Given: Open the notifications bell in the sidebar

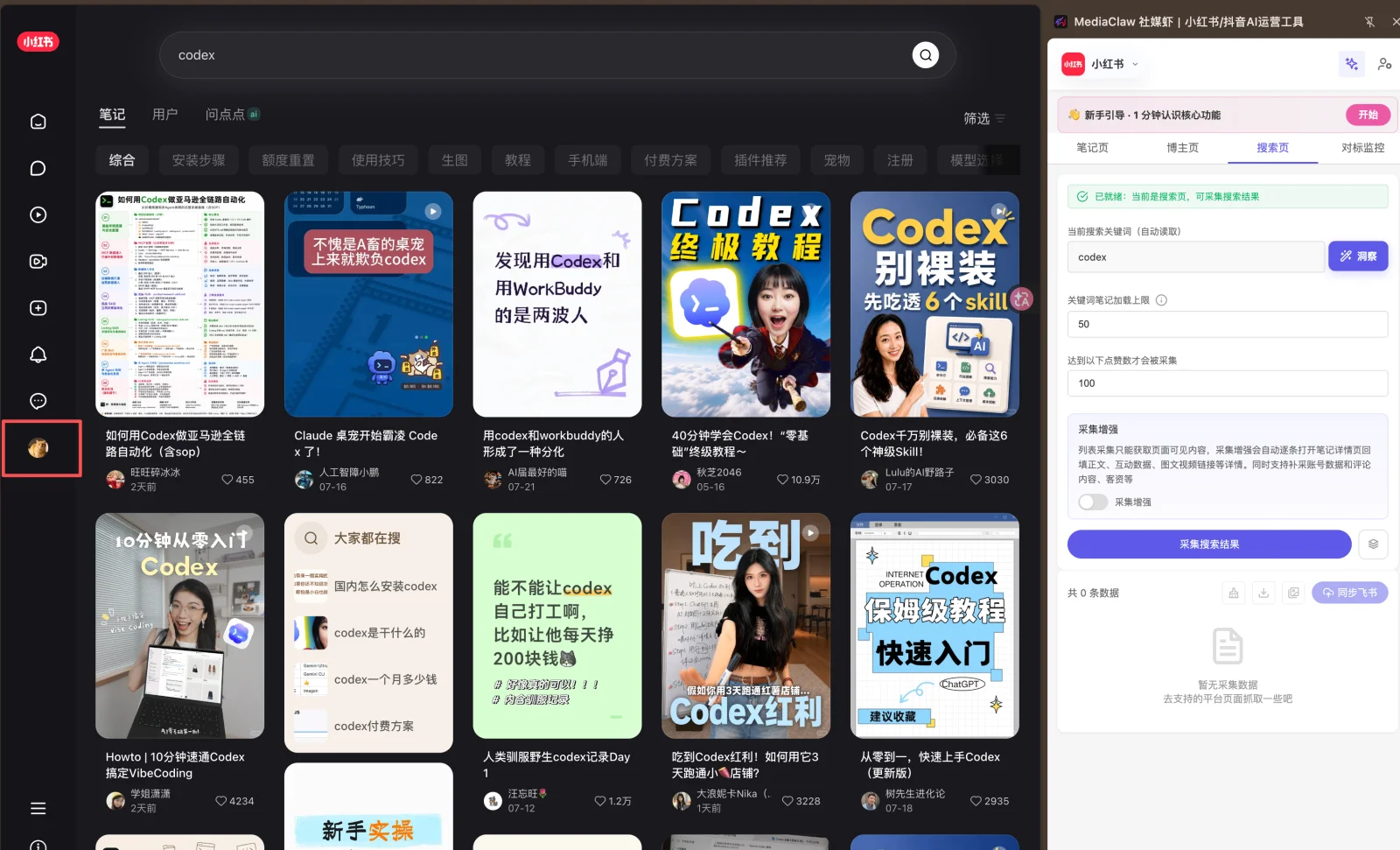Looking at the screenshot, I should tap(38, 355).
